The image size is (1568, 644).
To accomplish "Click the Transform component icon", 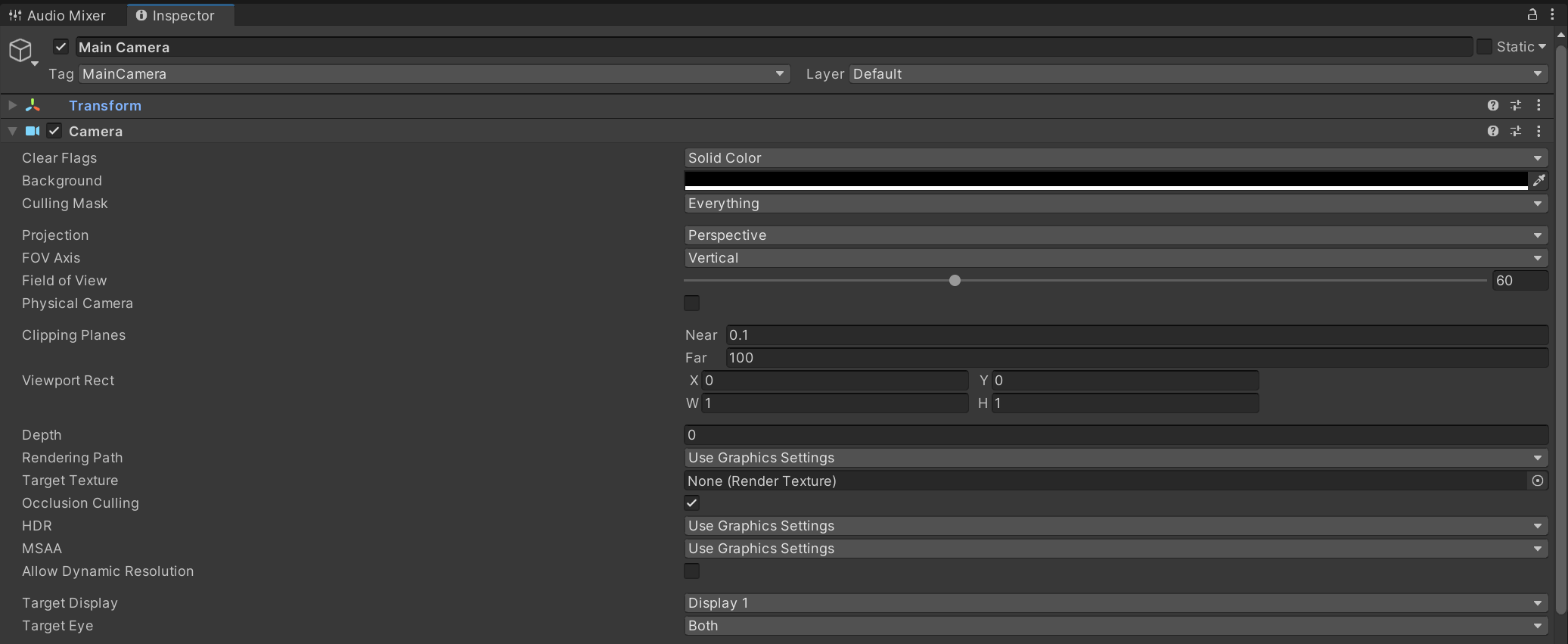I will 33,105.
